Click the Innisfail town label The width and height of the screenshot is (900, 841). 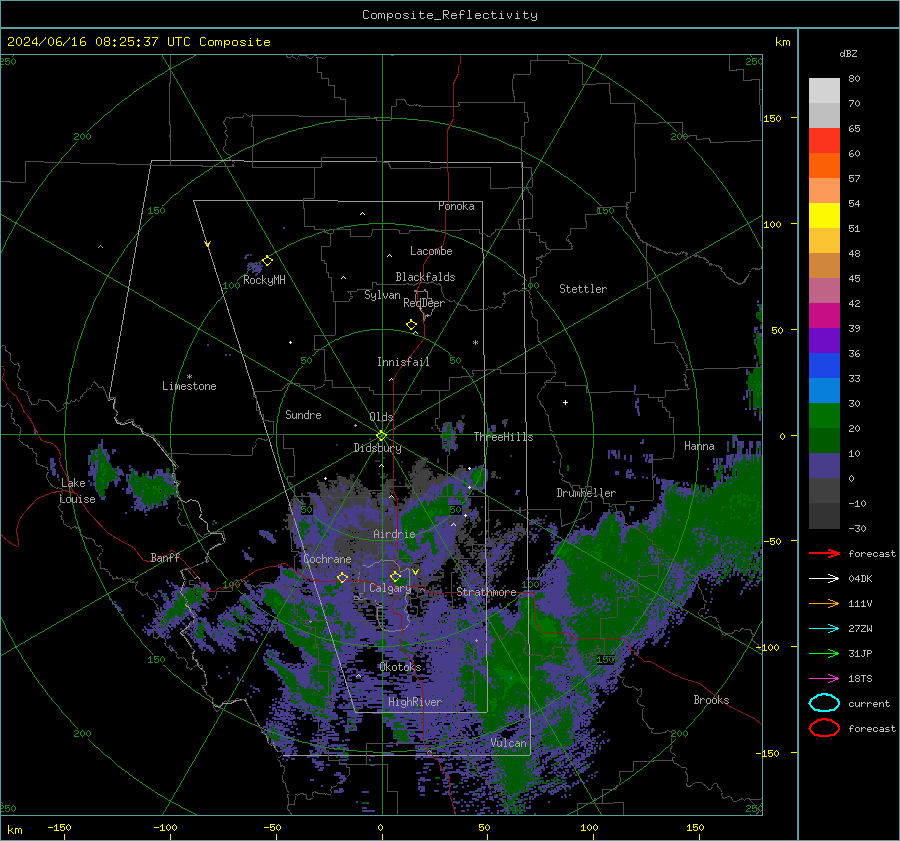403,362
